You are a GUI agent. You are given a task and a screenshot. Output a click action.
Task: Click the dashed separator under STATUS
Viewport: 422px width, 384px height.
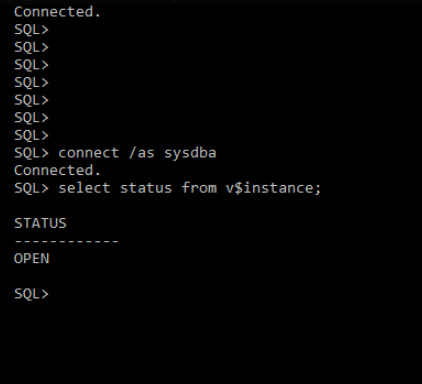pos(66,241)
